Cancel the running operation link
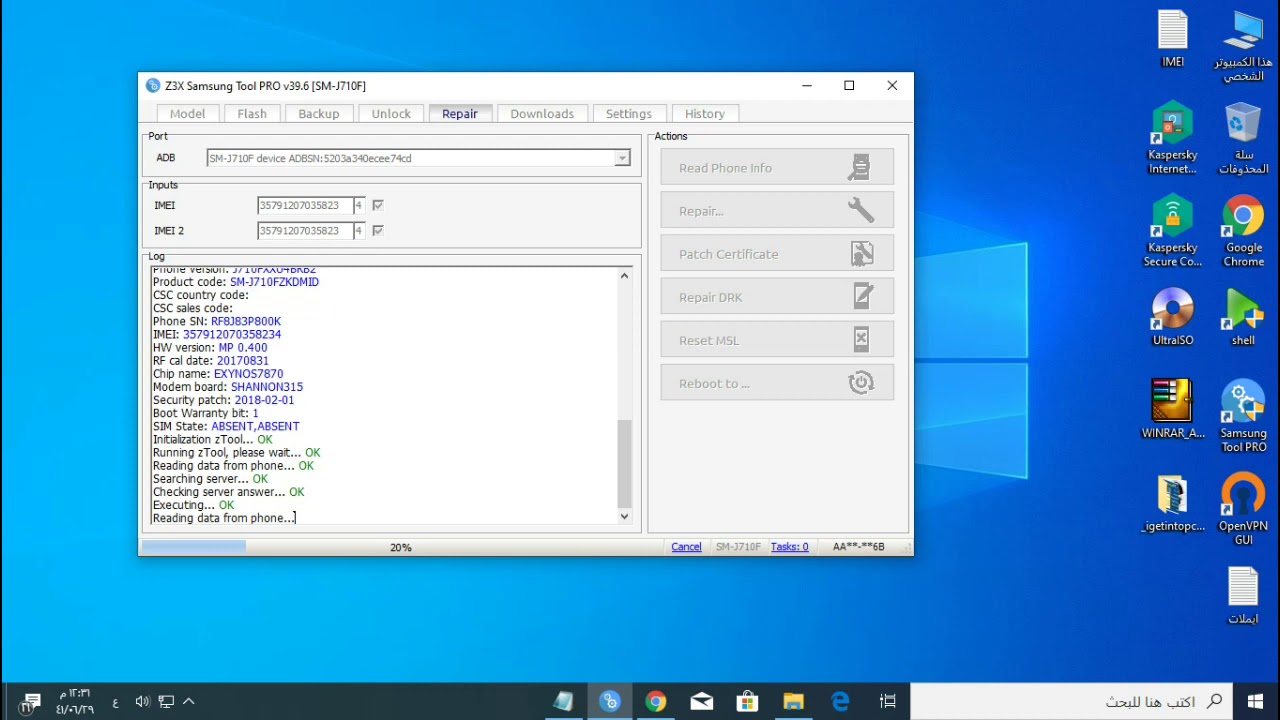 (686, 547)
